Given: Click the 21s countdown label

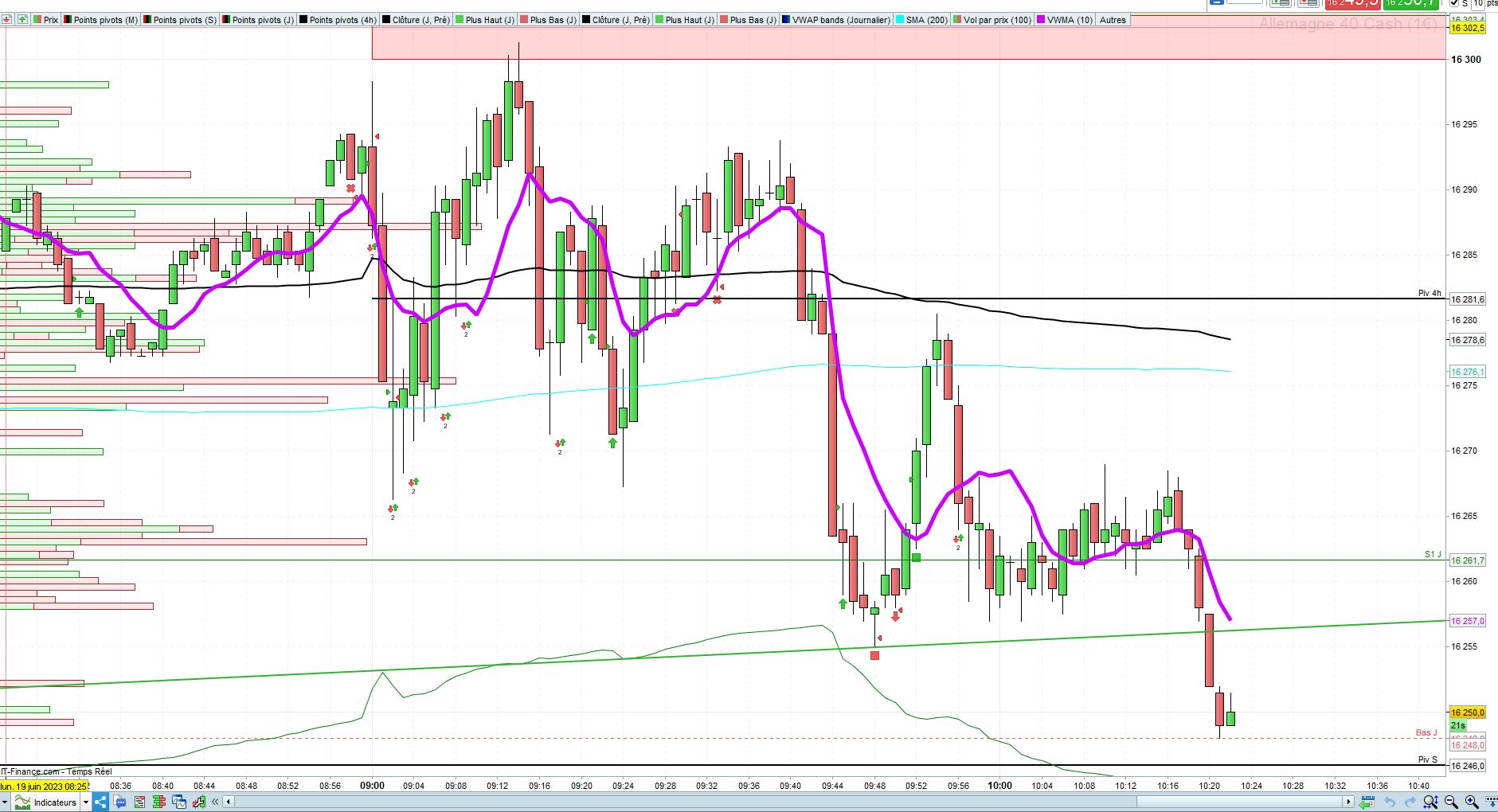Looking at the screenshot, I should (1458, 725).
